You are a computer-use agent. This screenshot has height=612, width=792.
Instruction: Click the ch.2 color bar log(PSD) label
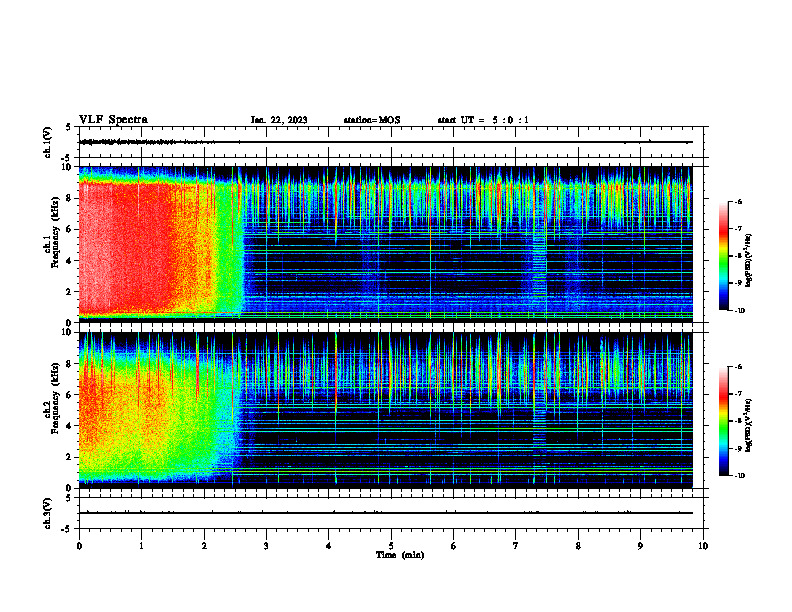coord(749,424)
